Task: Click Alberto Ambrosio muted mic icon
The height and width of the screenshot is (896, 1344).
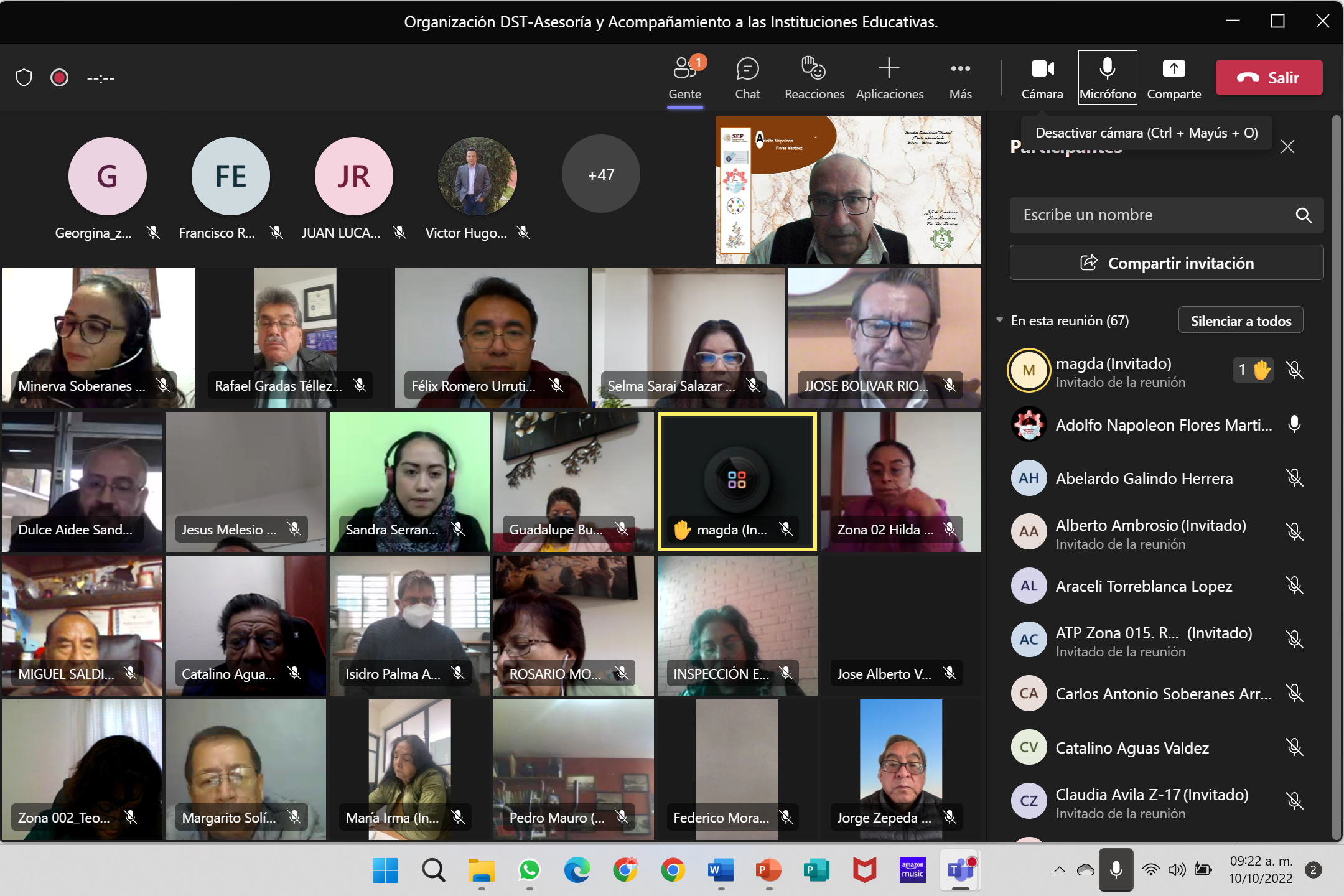Action: click(1295, 532)
